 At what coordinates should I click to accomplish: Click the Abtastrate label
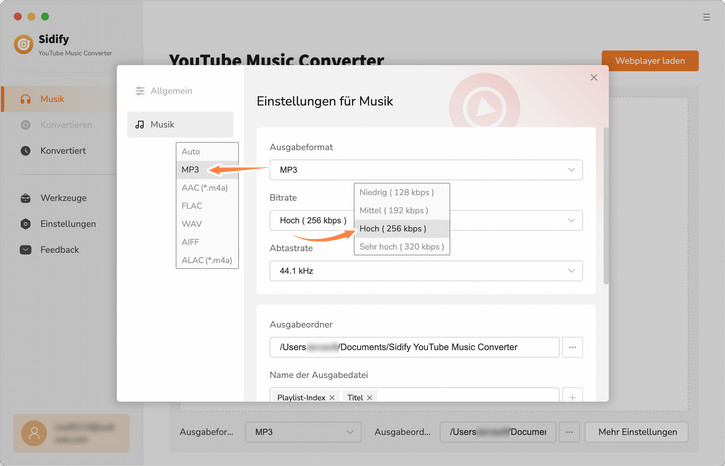pos(291,248)
